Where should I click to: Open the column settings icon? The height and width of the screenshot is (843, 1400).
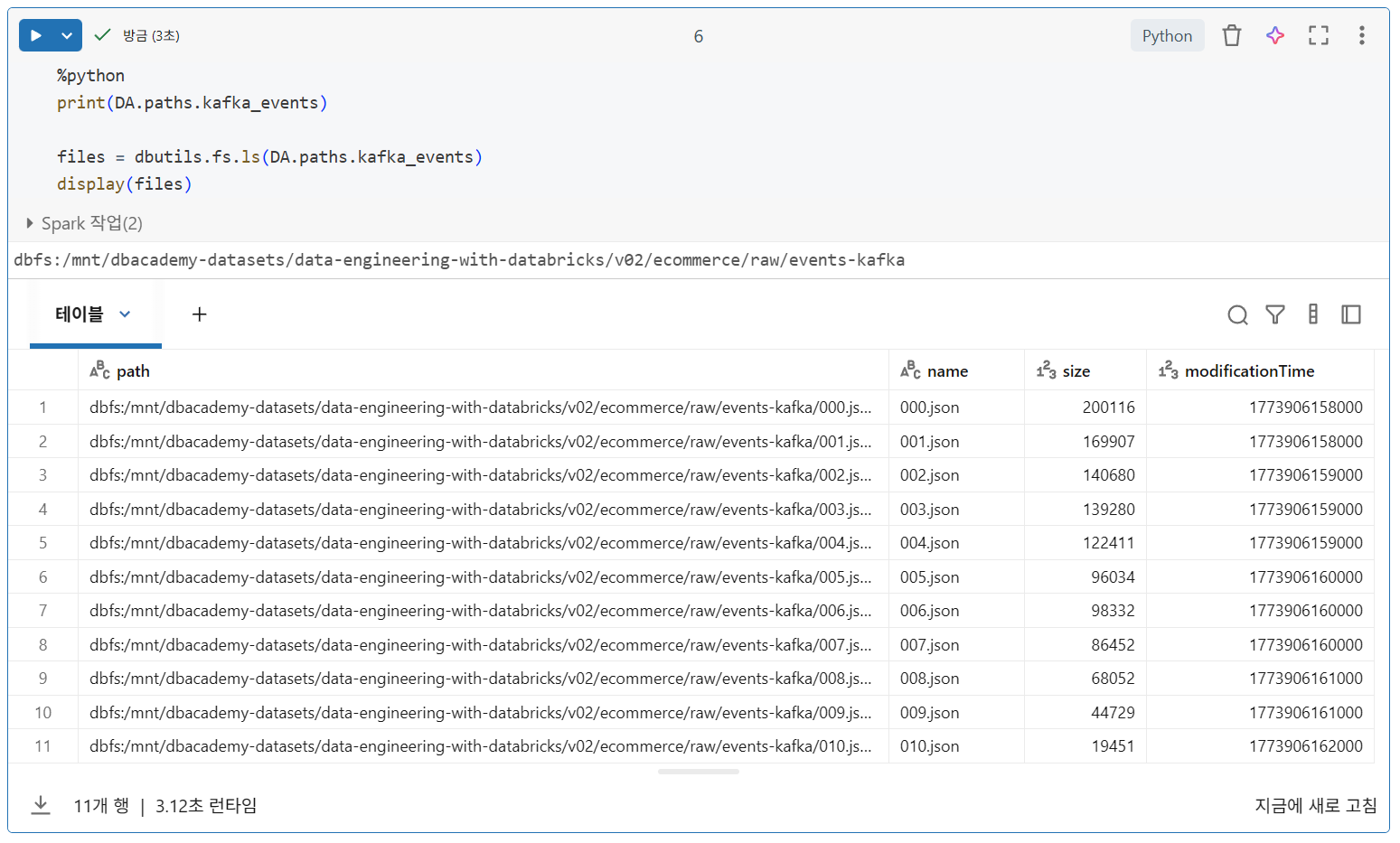[1312, 314]
